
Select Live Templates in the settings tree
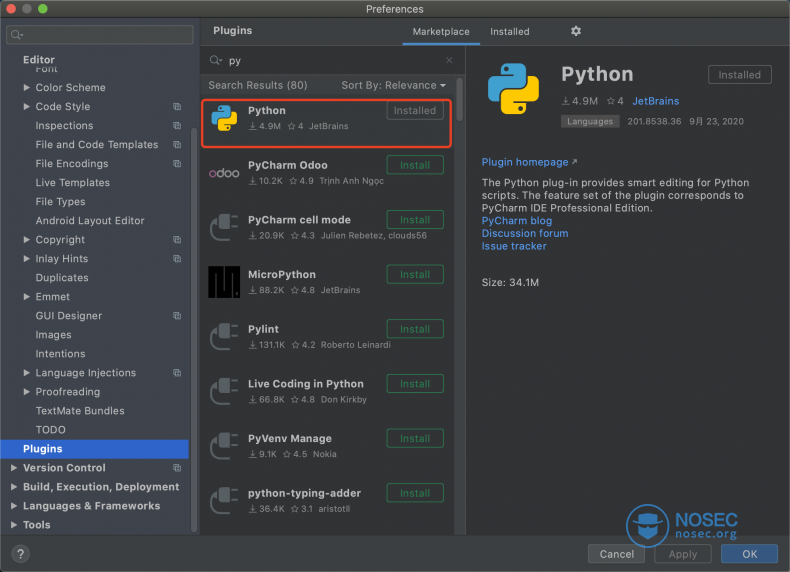pyautogui.click(x=73, y=183)
